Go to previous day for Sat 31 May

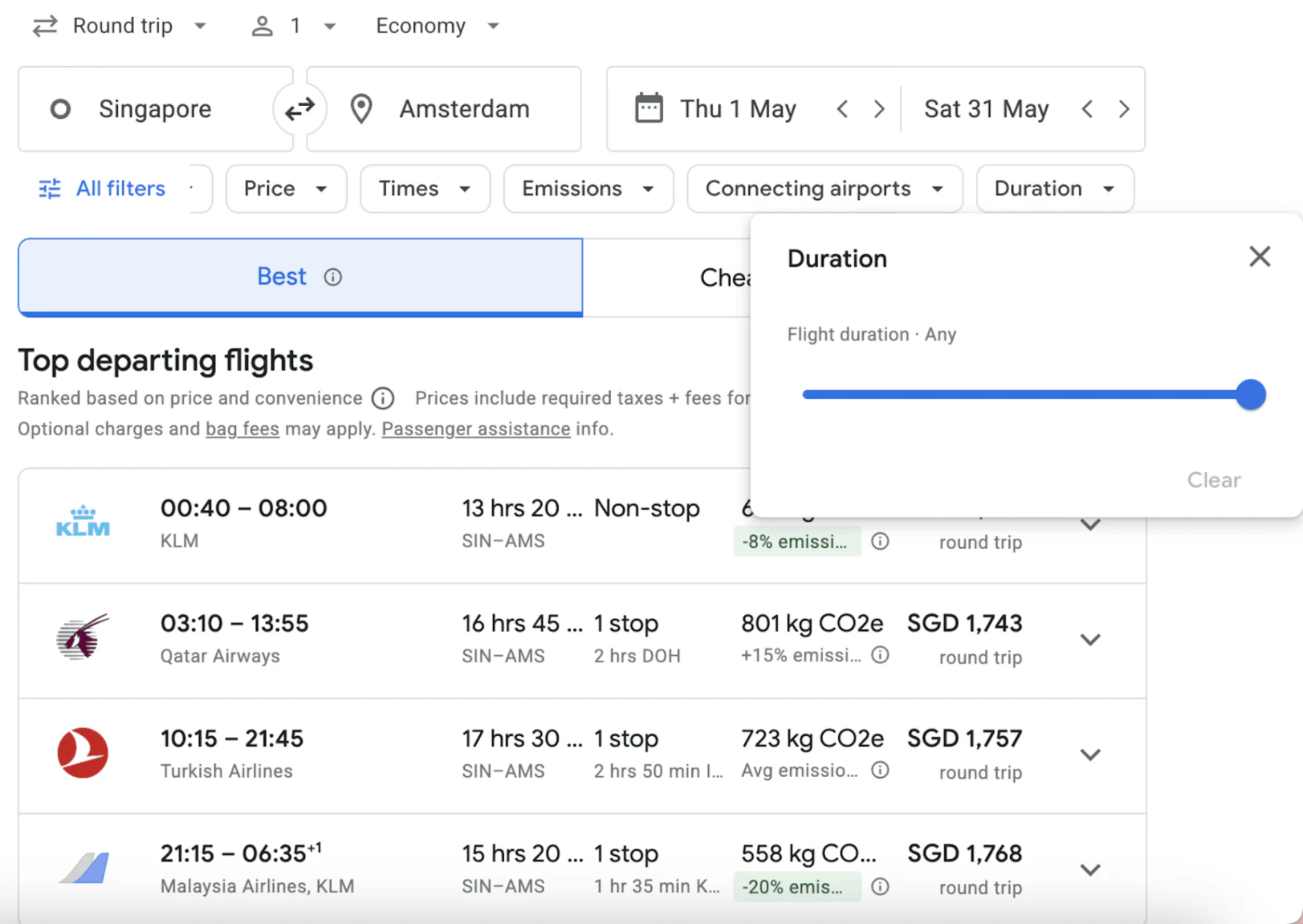tap(1087, 109)
